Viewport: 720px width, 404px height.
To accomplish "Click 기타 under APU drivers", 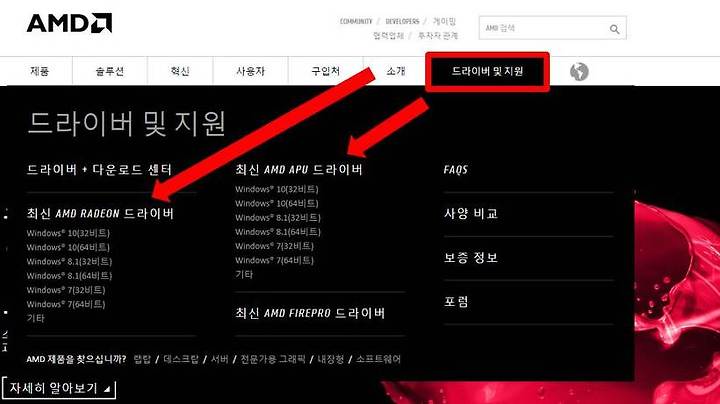I will pos(244,275).
